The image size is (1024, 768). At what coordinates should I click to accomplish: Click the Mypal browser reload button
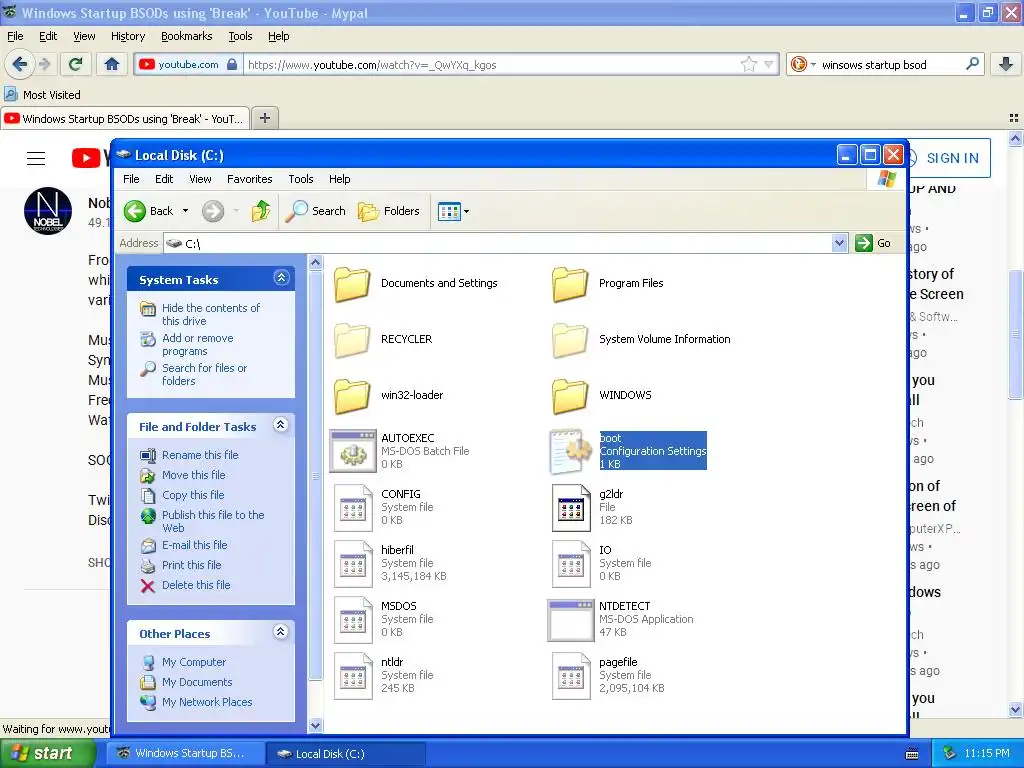(x=76, y=64)
